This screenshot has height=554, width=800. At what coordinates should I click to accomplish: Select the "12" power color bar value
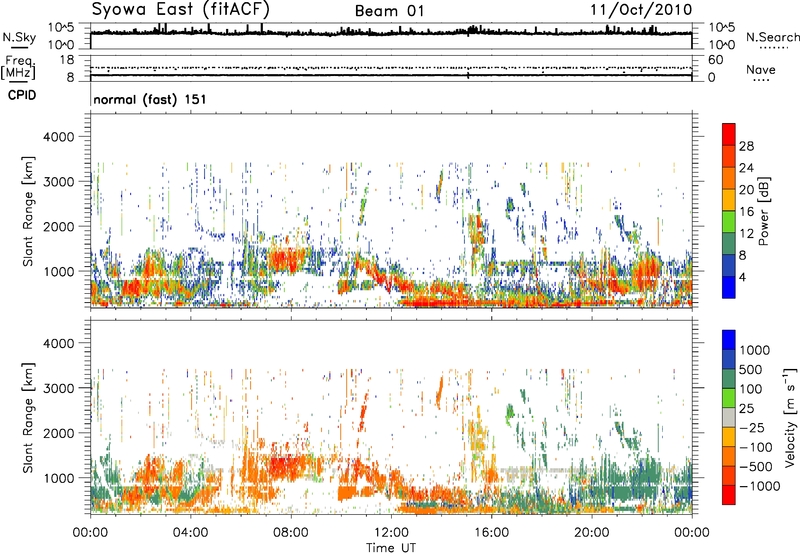tap(746, 234)
